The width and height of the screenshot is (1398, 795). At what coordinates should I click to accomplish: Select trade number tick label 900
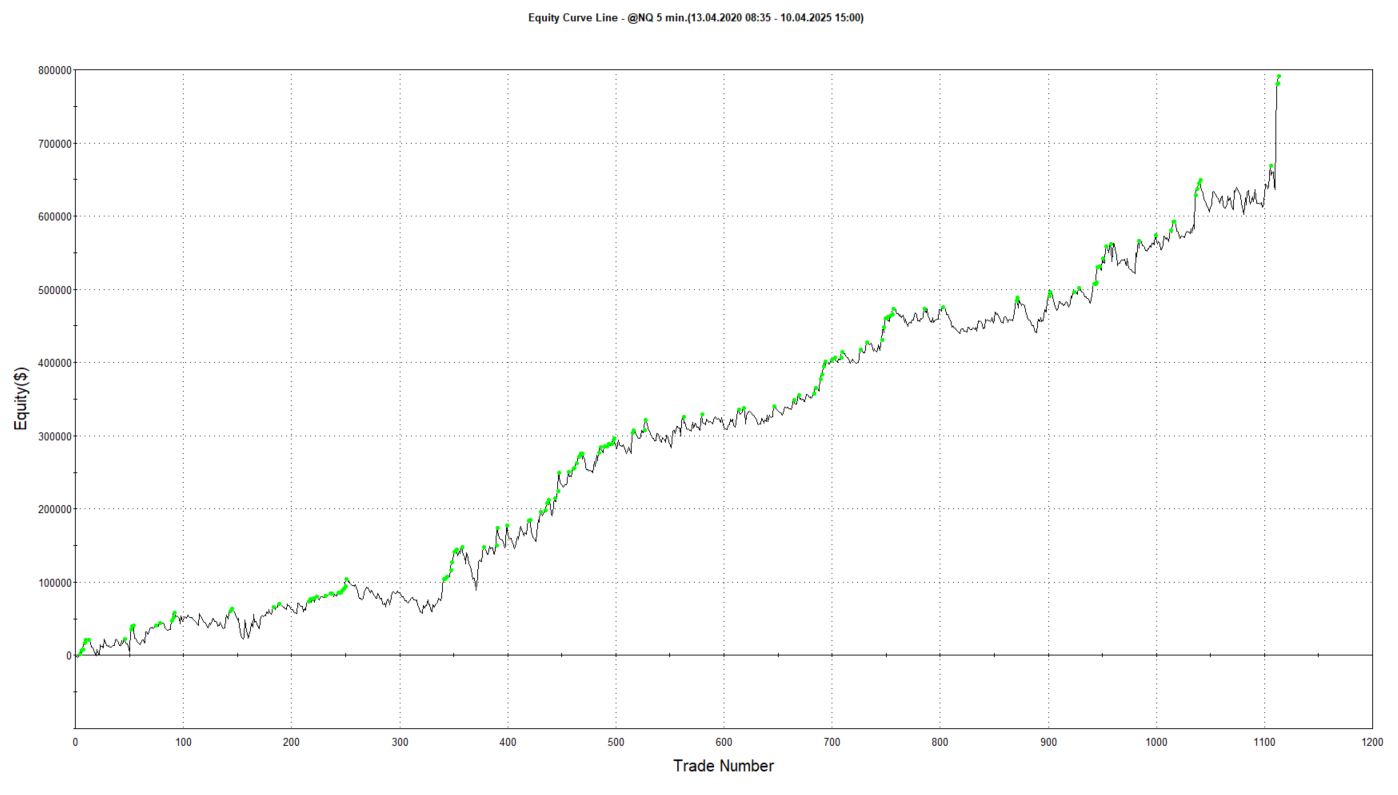click(x=1047, y=743)
